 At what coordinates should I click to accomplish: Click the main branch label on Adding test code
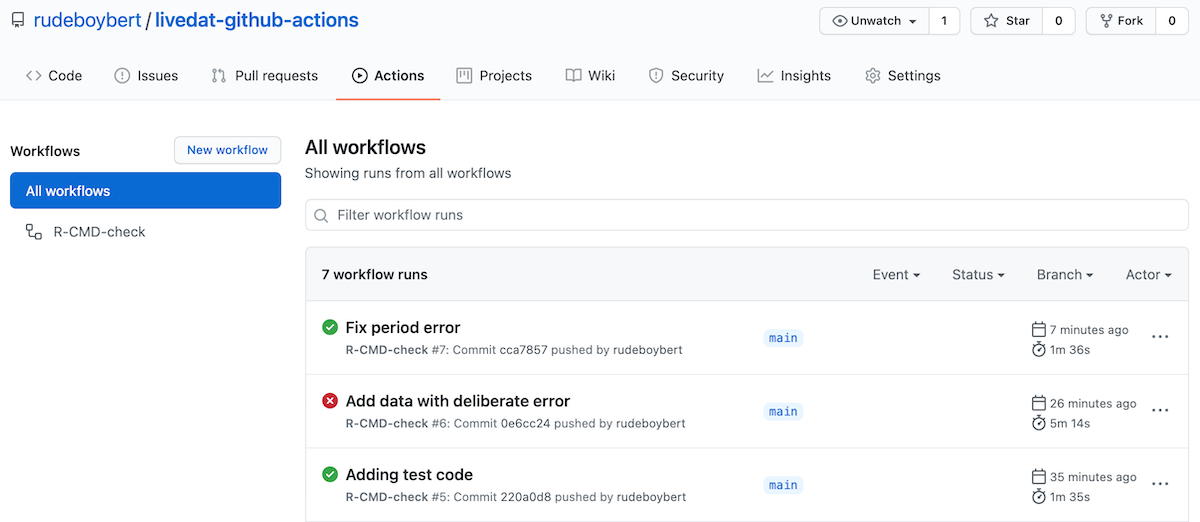783,485
